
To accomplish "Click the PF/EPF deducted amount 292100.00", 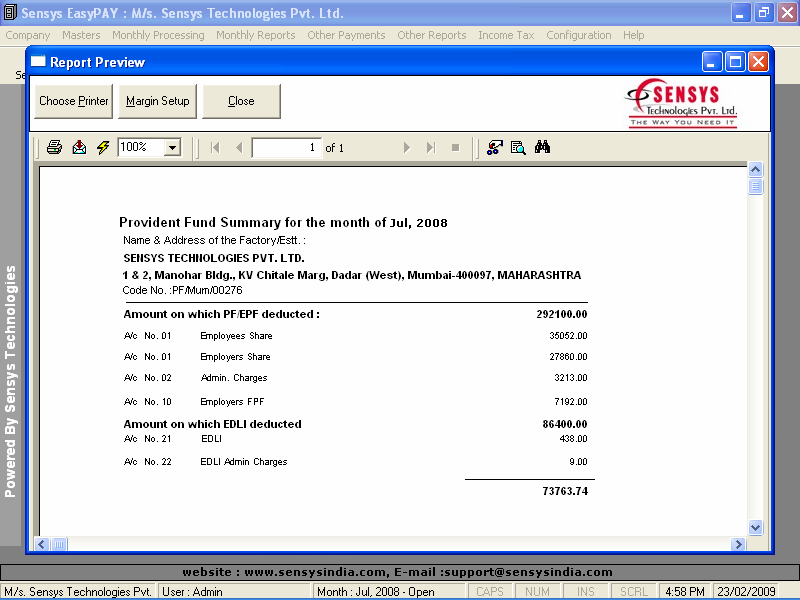I will pyautogui.click(x=562, y=314).
